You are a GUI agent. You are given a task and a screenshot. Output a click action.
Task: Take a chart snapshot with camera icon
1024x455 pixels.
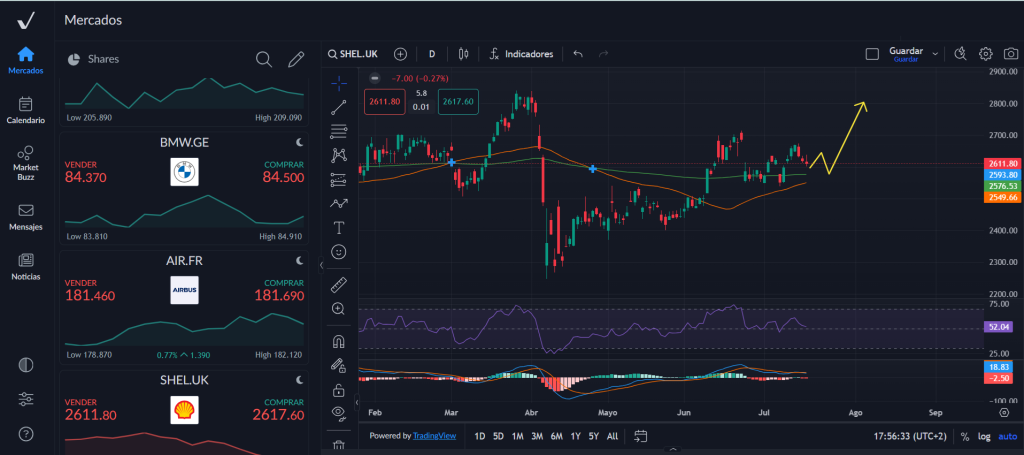(1010, 54)
